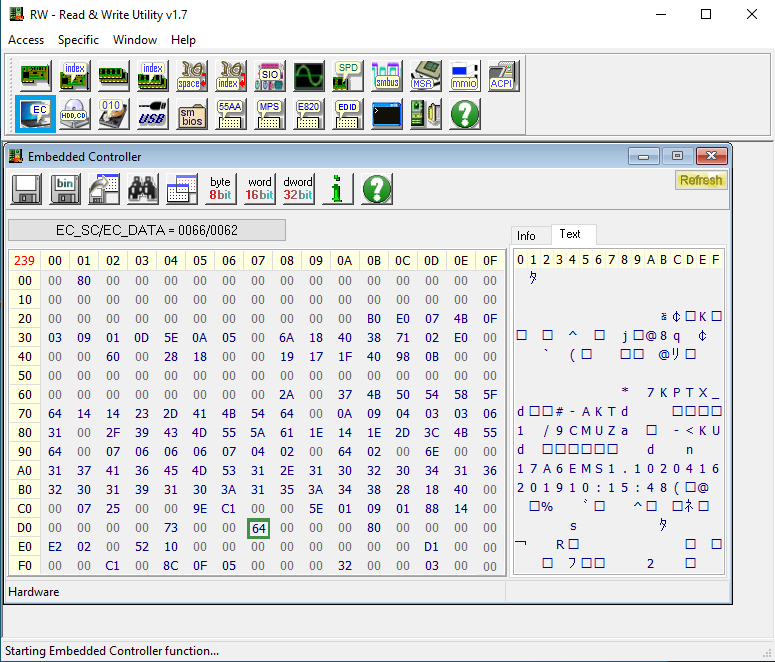The height and width of the screenshot is (662, 775).
Task: Select the B0 cell in row 20
Action: (x=374, y=319)
